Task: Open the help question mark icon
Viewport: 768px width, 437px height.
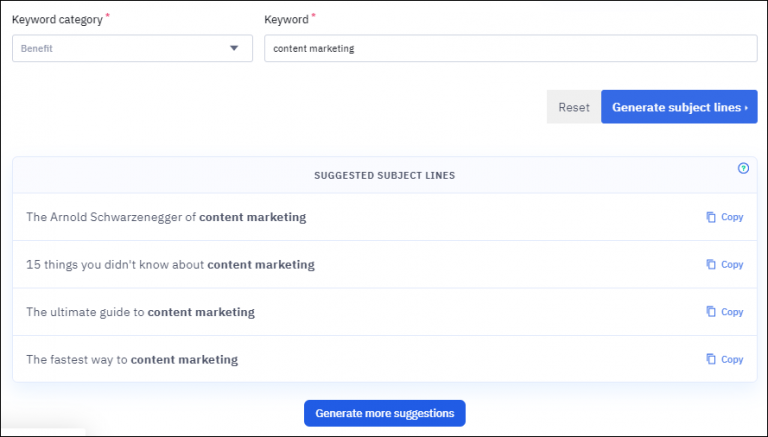Action: (x=743, y=169)
